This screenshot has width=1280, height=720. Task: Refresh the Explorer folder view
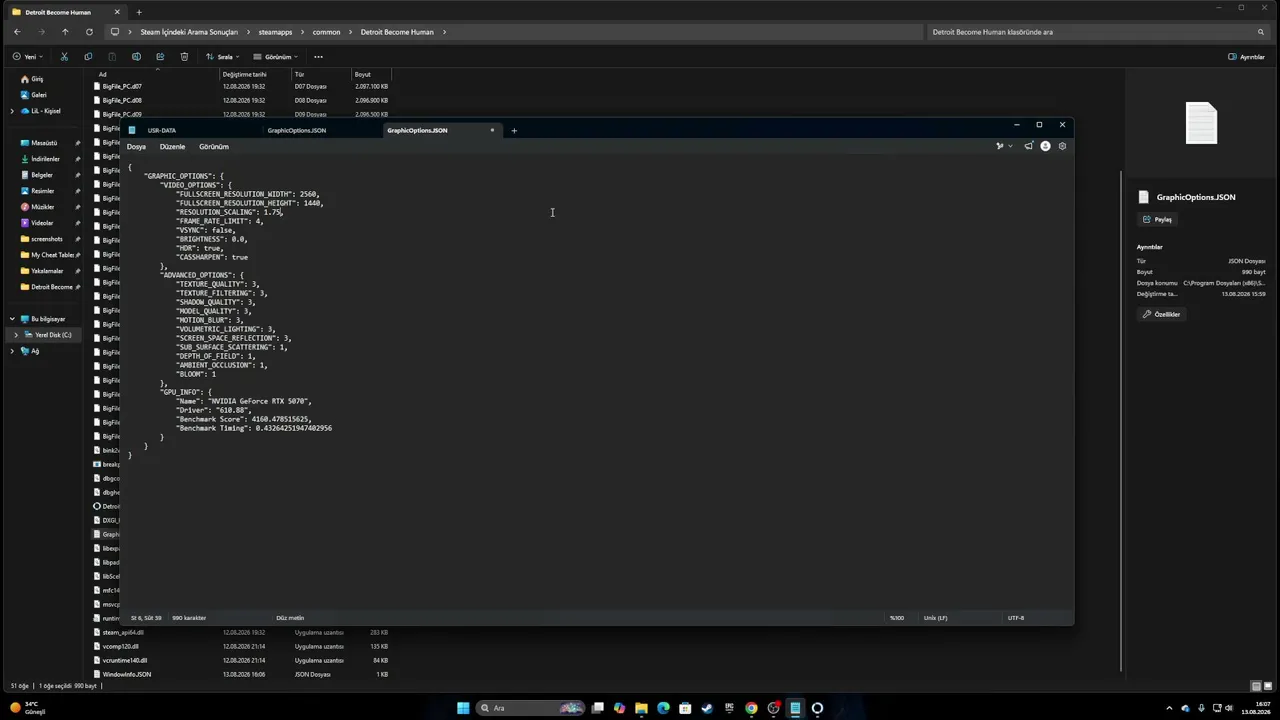(89, 32)
